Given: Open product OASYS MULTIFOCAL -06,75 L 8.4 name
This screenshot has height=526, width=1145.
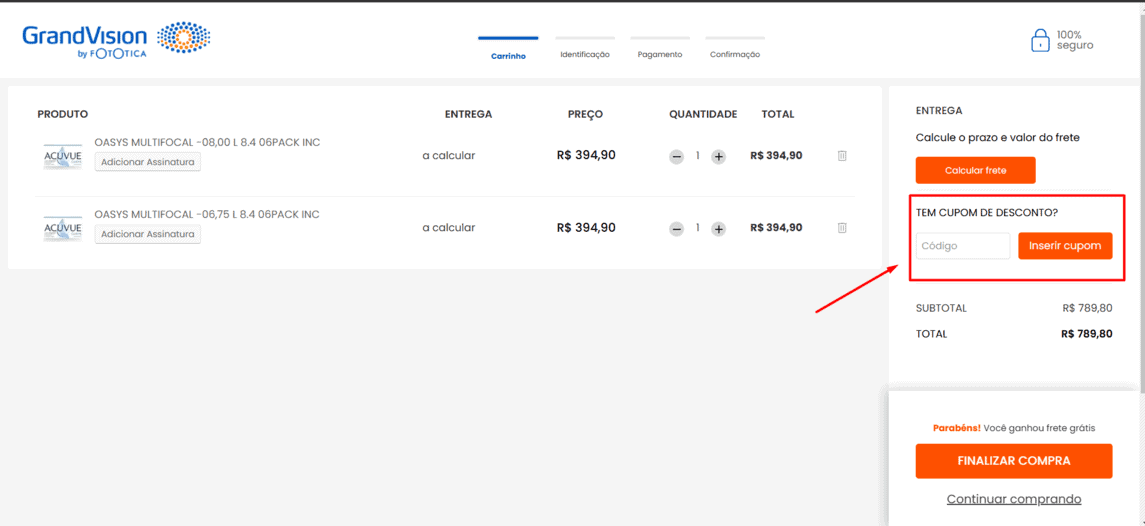Looking at the screenshot, I should pos(207,215).
